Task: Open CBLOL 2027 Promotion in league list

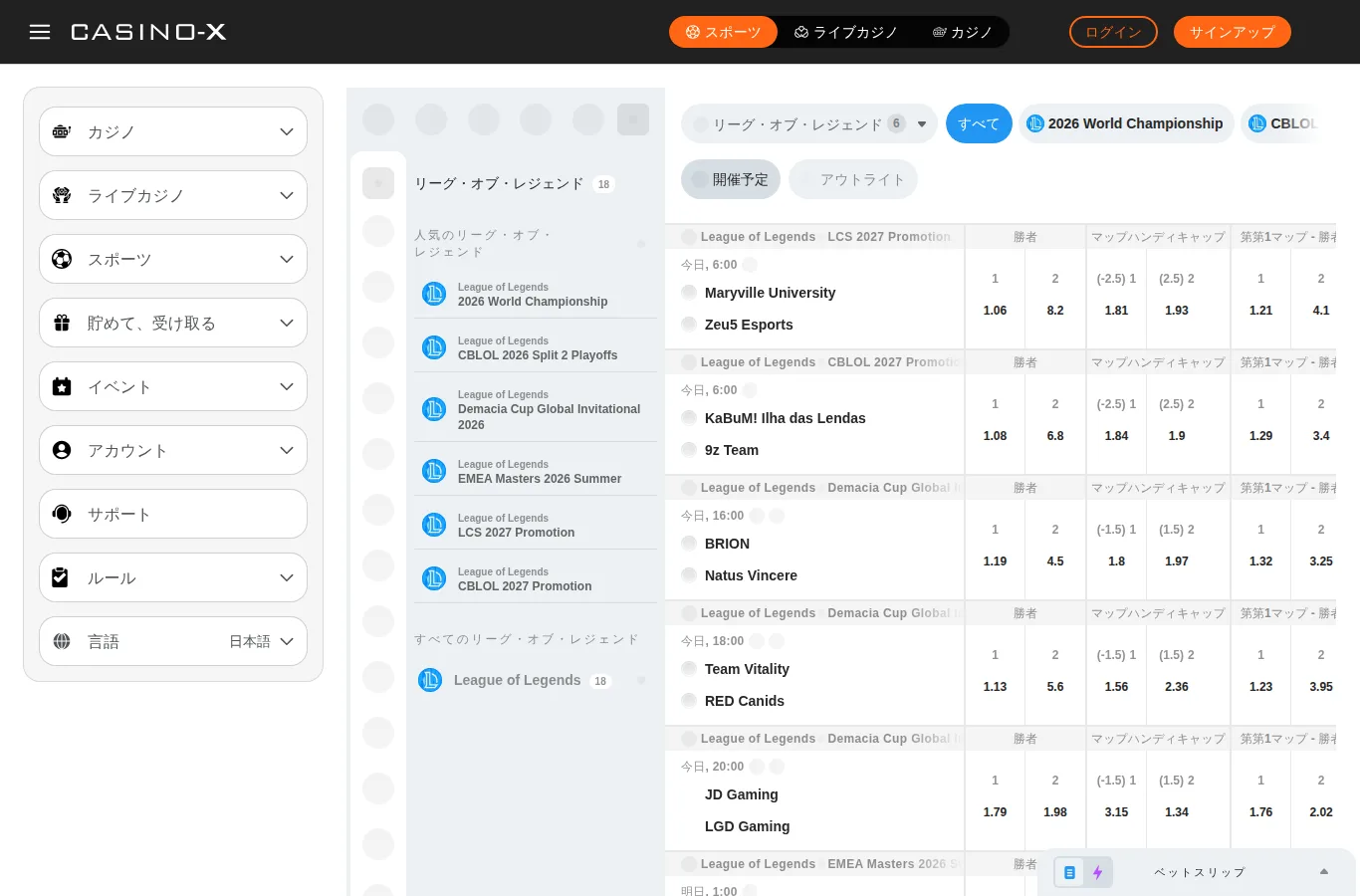Action: coord(536,578)
